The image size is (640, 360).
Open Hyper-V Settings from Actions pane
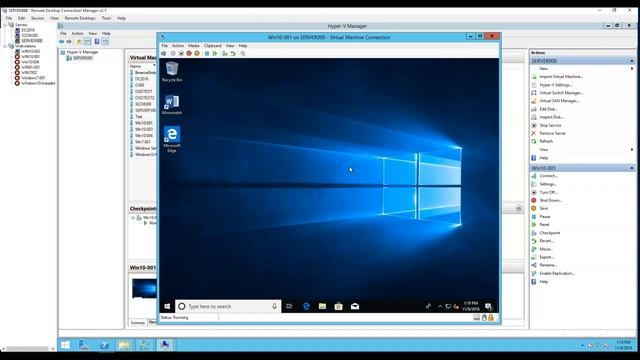556,85
